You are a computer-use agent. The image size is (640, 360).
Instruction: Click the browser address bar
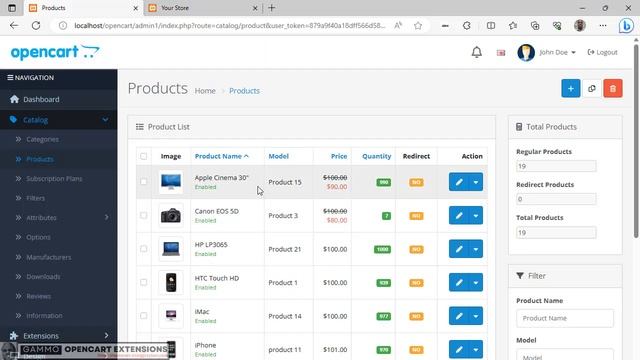[229, 26]
